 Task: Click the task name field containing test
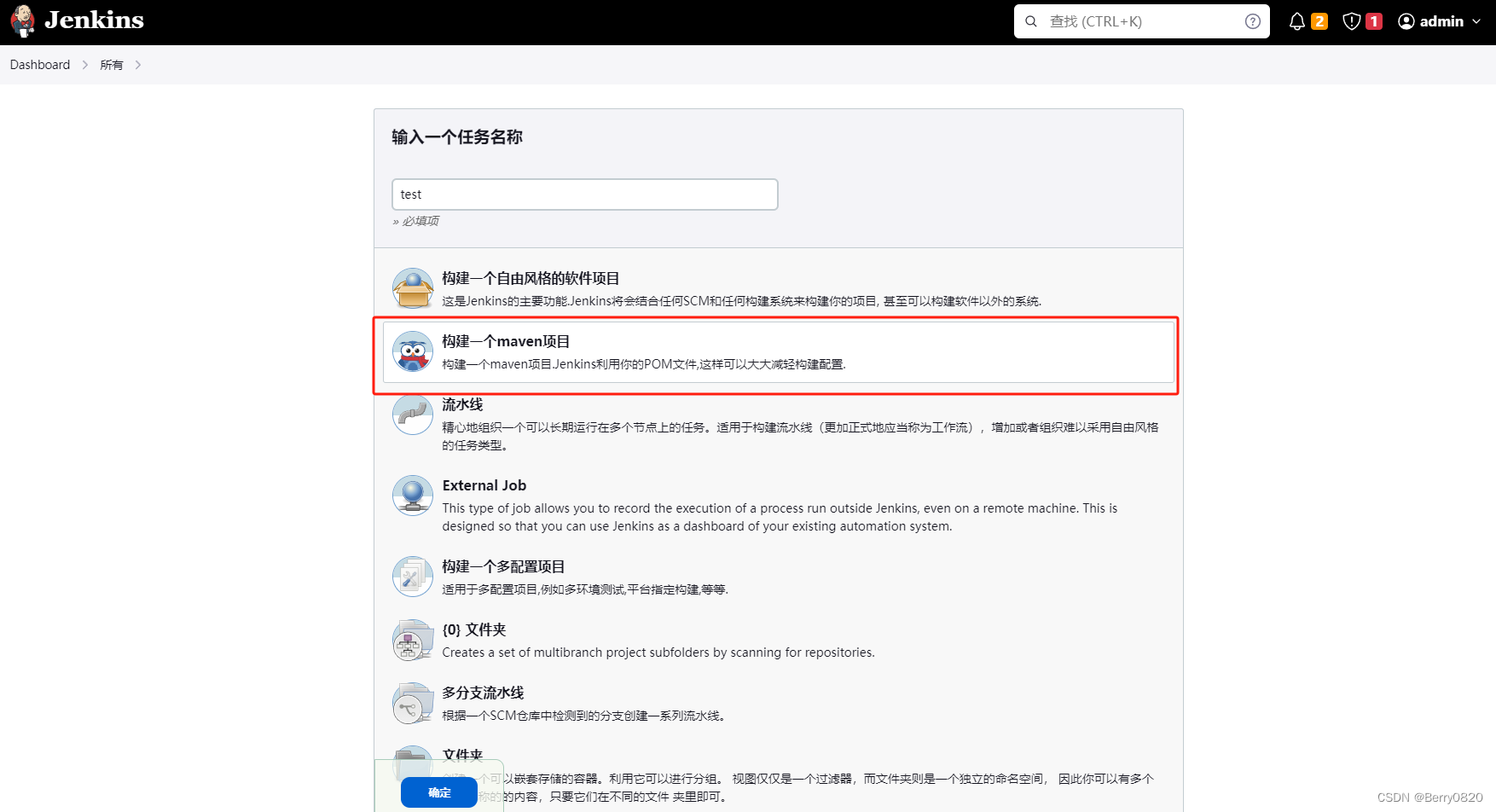585,194
